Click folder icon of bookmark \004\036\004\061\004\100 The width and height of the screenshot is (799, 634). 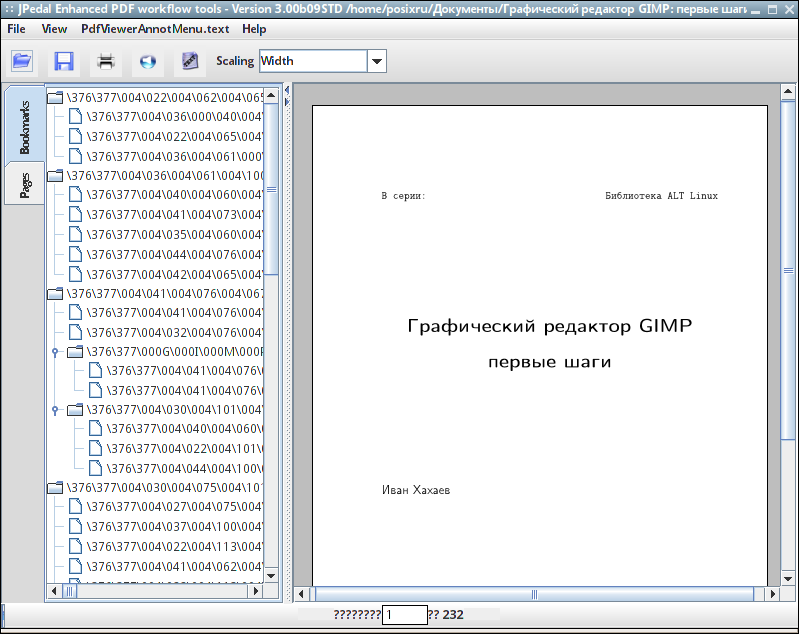pos(55,176)
